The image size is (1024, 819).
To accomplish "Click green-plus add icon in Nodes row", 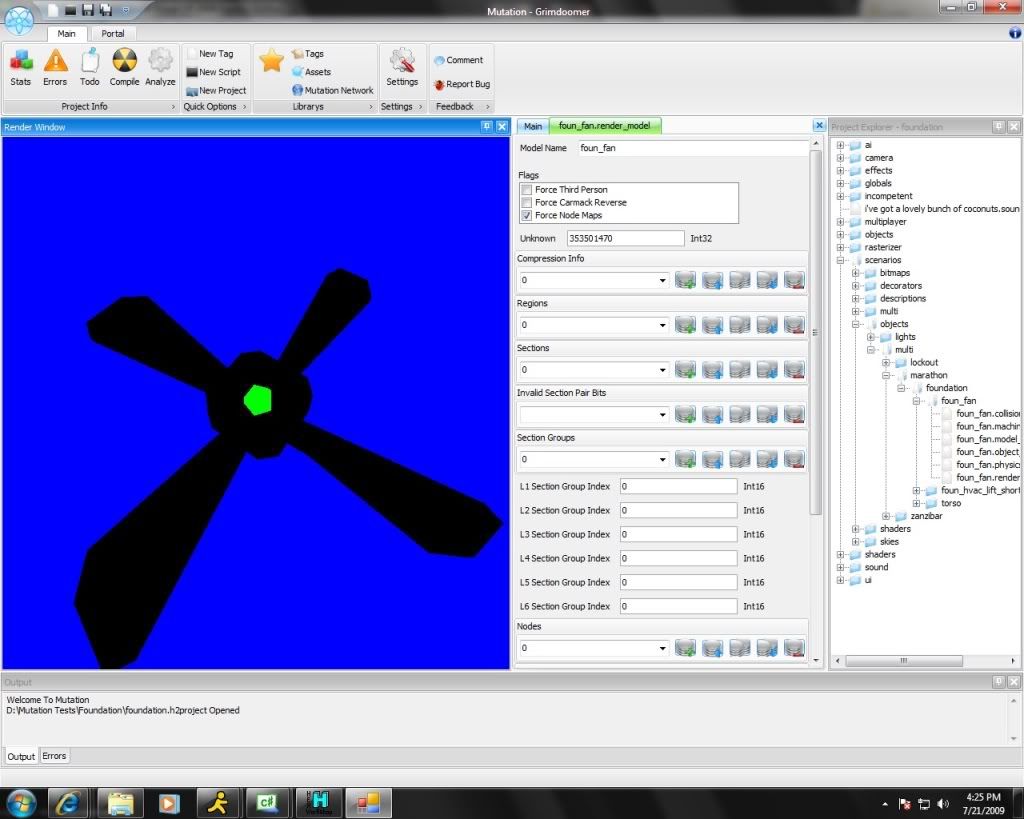I will [x=685, y=648].
